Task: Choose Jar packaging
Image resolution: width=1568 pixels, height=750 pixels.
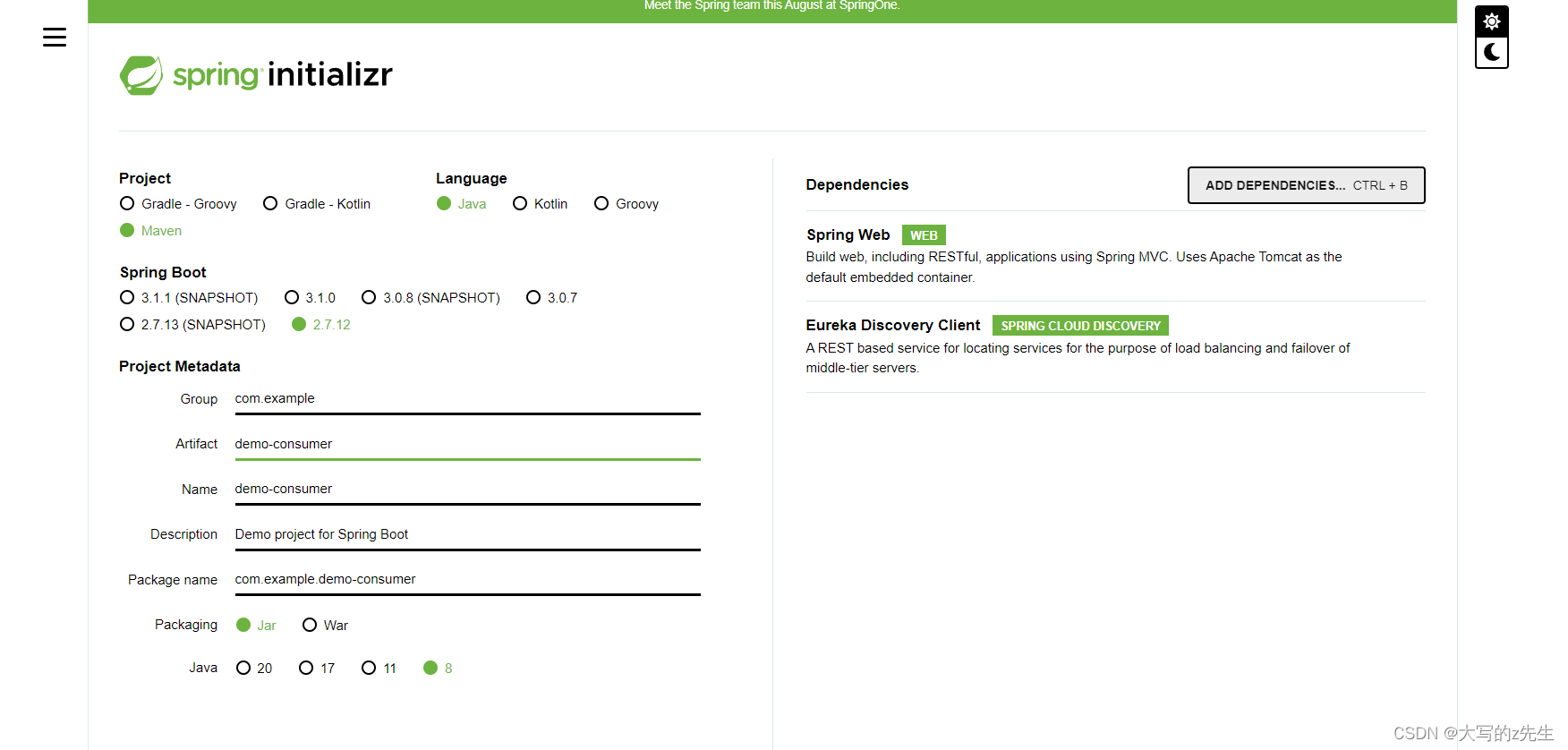Action: pos(256,626)
